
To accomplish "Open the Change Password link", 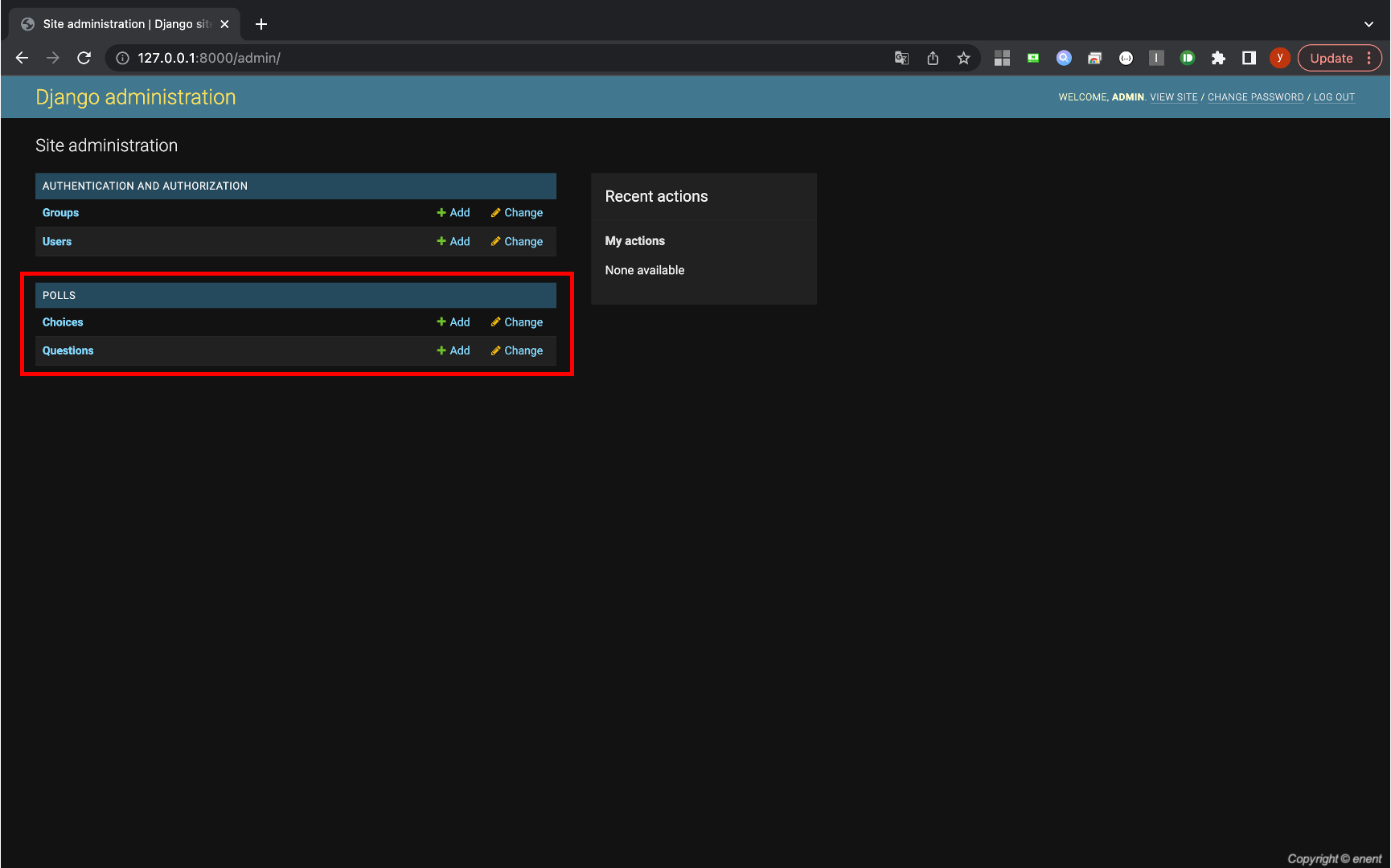I will coord(1255,97).
